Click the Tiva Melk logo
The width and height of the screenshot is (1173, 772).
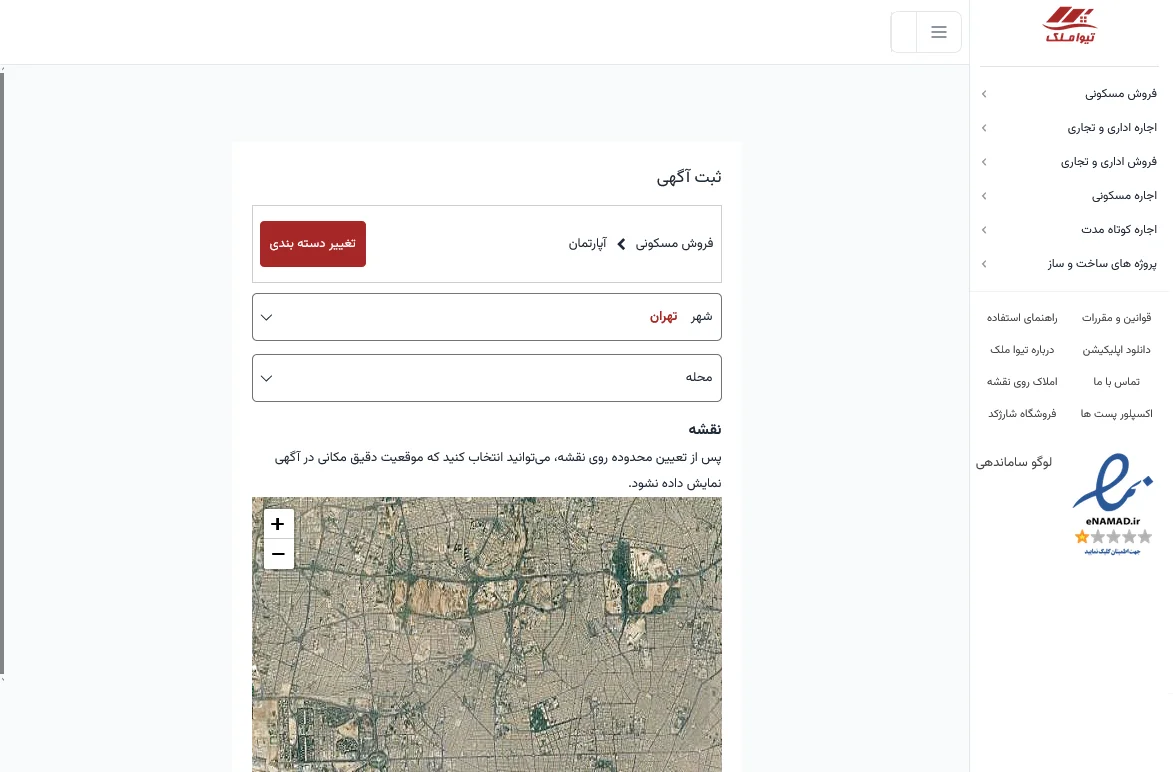click(x=1069, y=25)
